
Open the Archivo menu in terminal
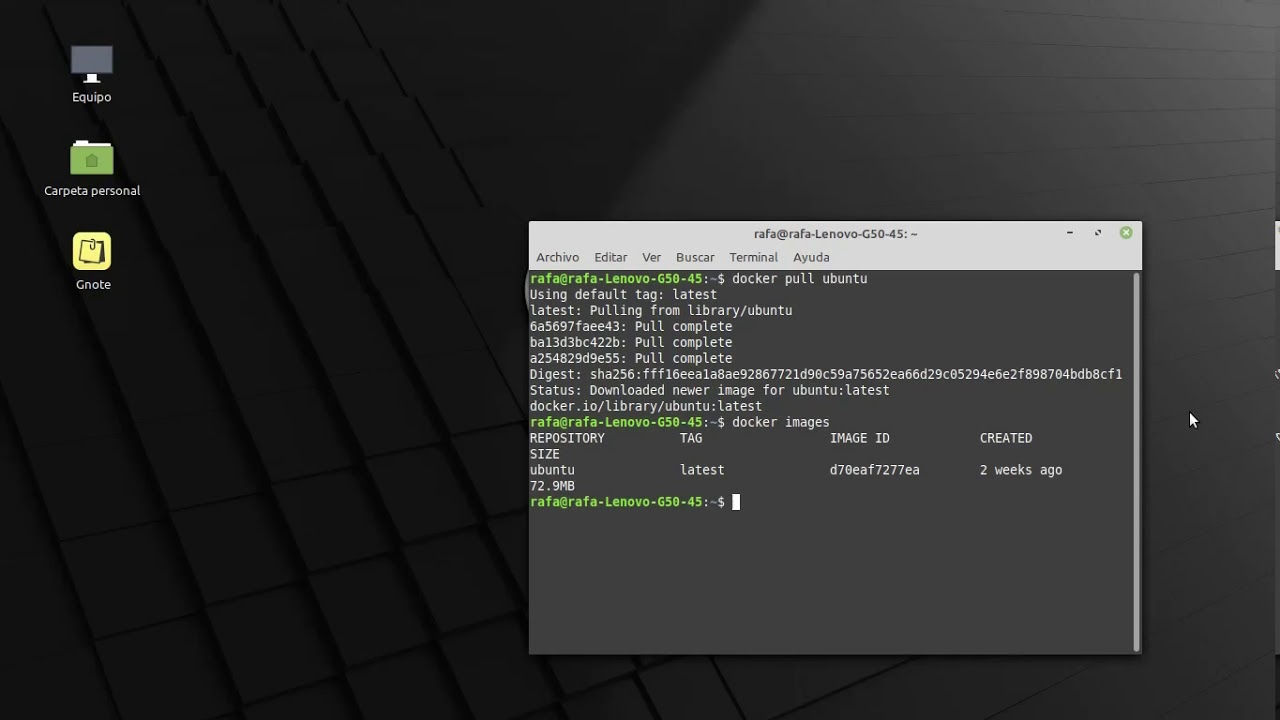click(x=557, y=257)
